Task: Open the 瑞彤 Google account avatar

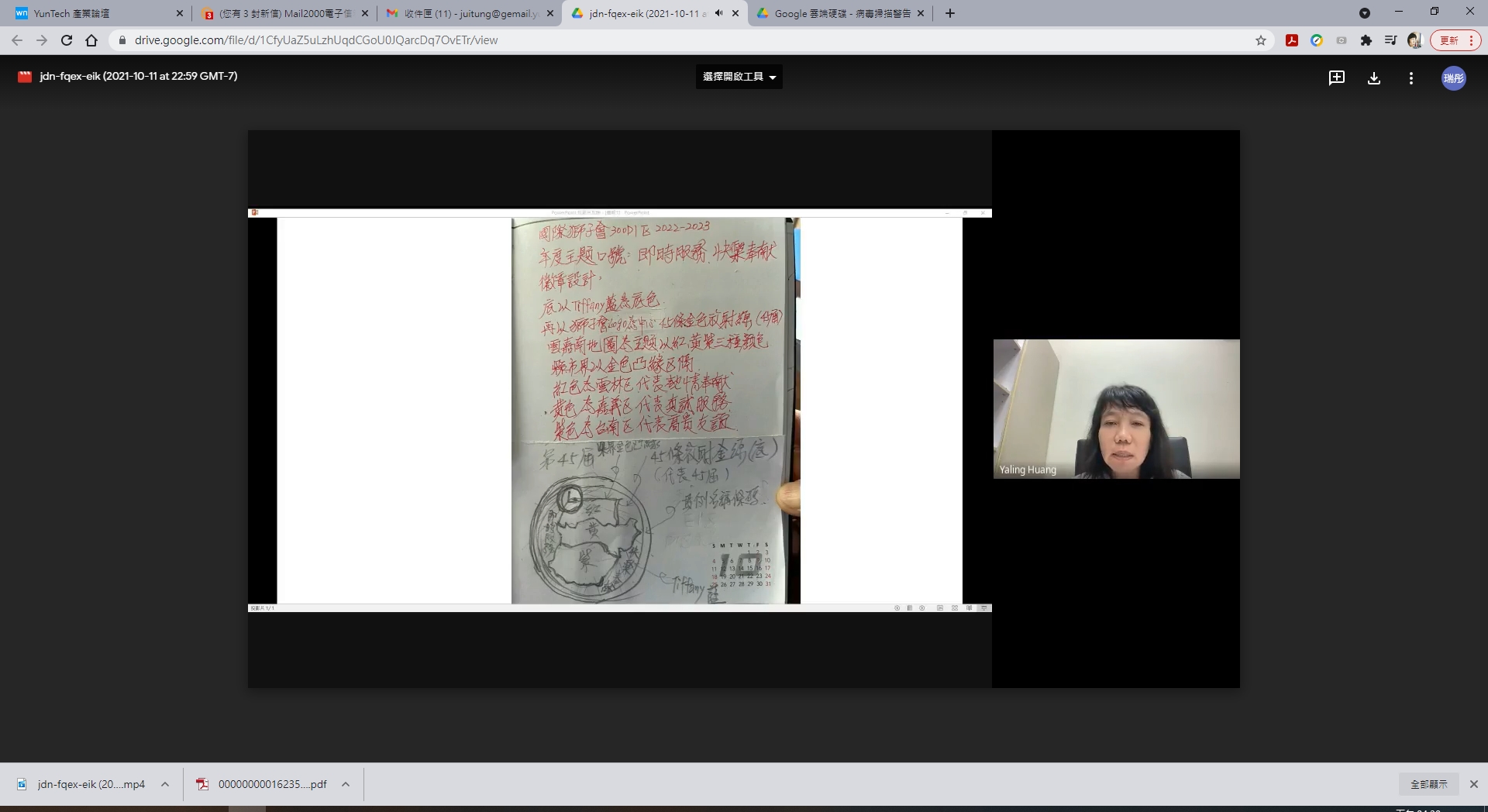Action: (1453, 77)
